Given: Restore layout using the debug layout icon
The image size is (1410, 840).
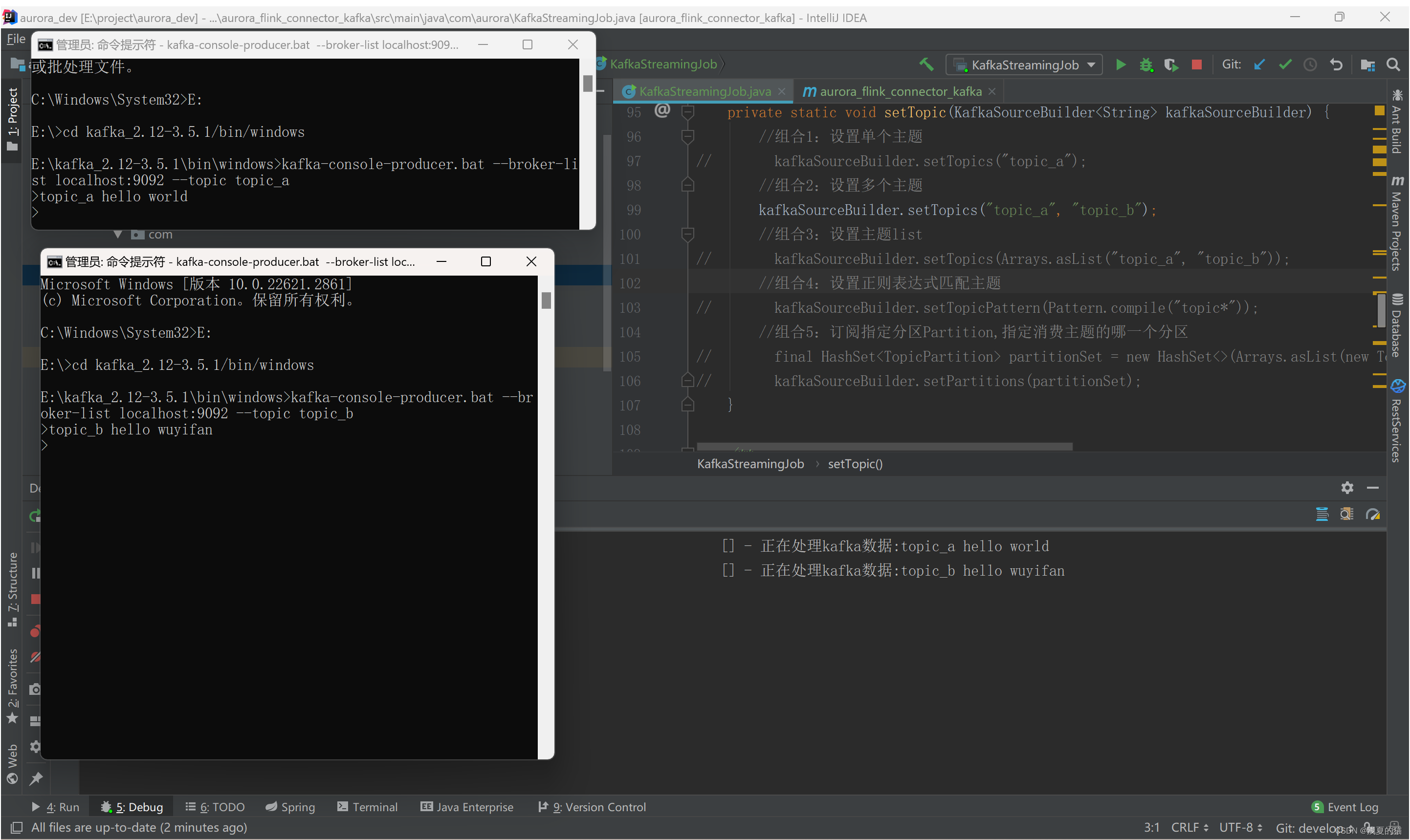Looking at the screenshot, I should [x=35, y=721].
